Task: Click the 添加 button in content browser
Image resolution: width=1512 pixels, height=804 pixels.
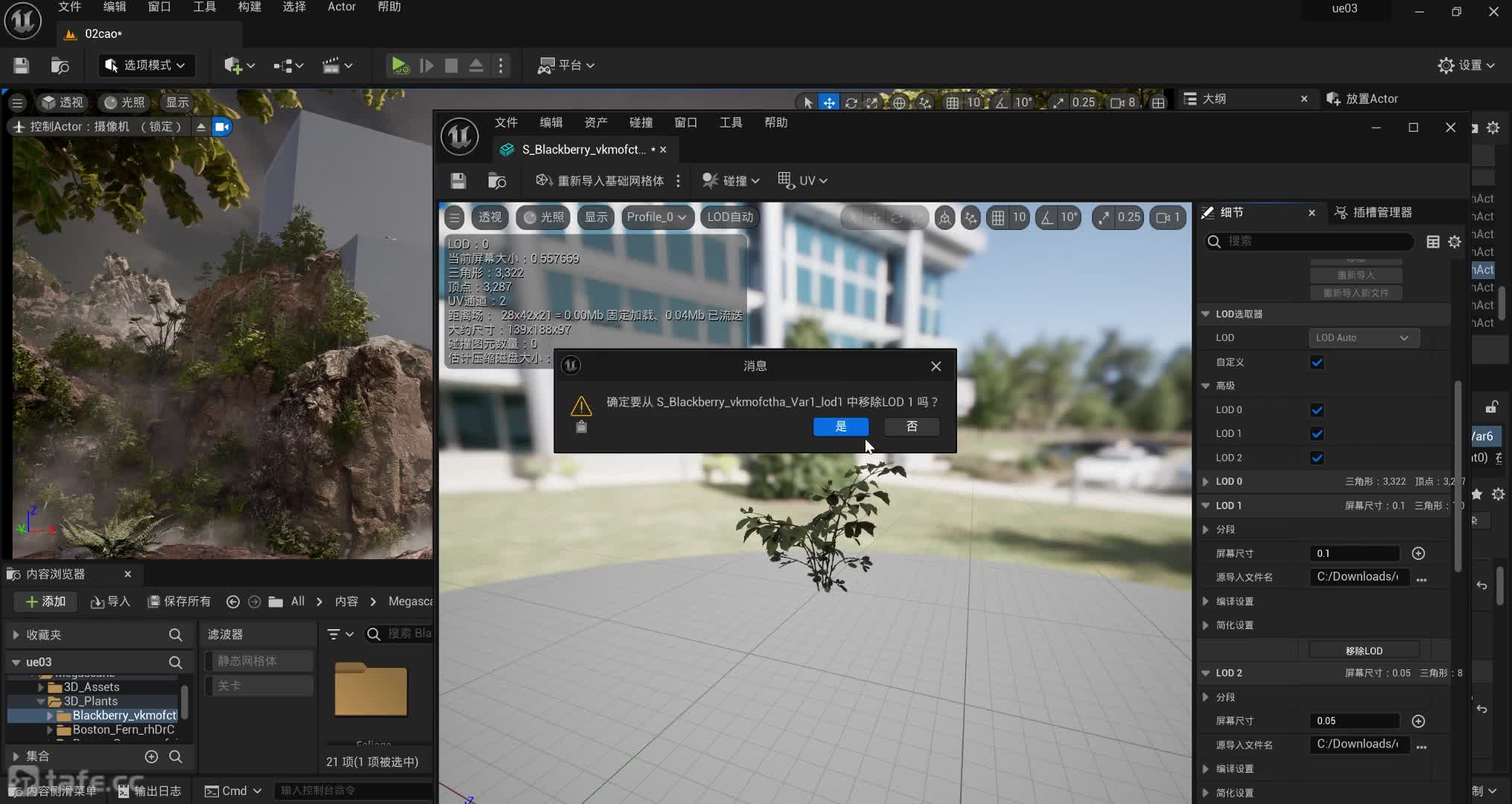Action: [45, 602]
